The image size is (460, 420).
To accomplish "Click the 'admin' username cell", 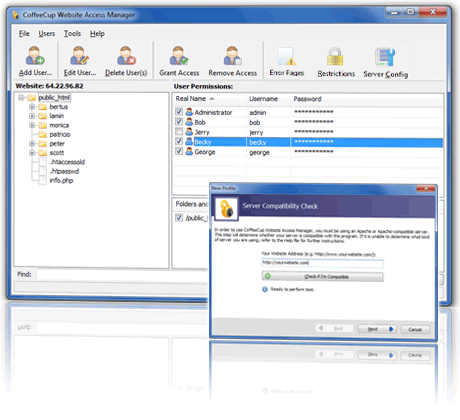I will (257, 113).
